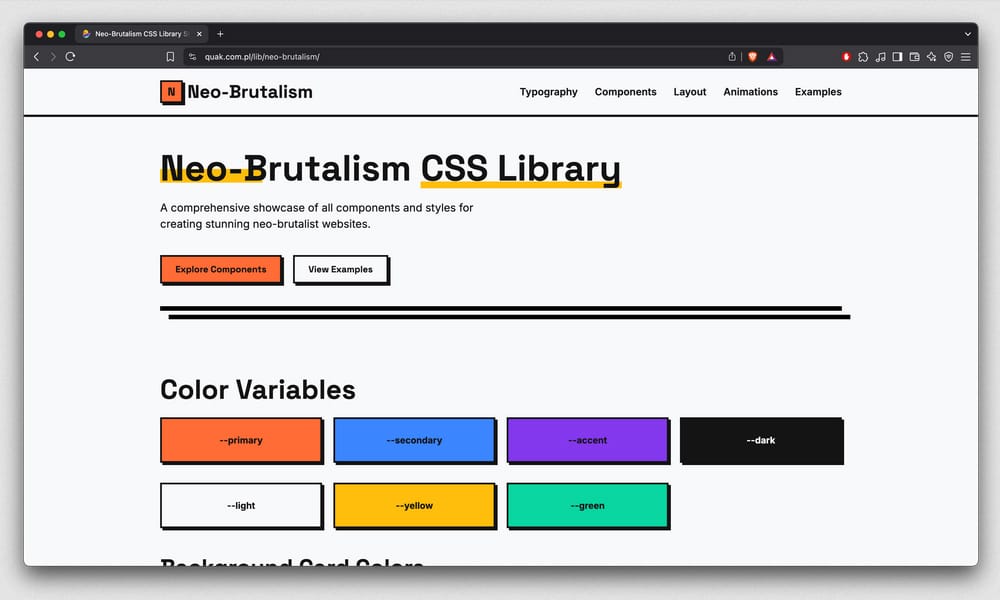The width and height of the screenshot is (1000, 600).
Task: Click the Neo-Brutalism CSS Library headline
Action: click(390, 169)
